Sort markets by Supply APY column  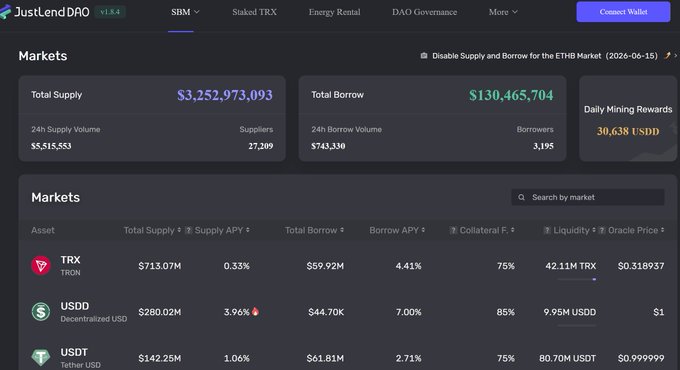tap(222, 230)
